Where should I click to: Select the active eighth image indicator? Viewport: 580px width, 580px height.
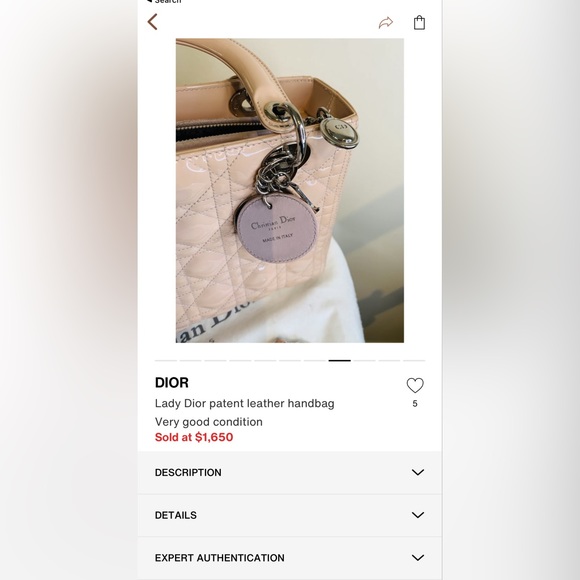[x=340, y=360]
